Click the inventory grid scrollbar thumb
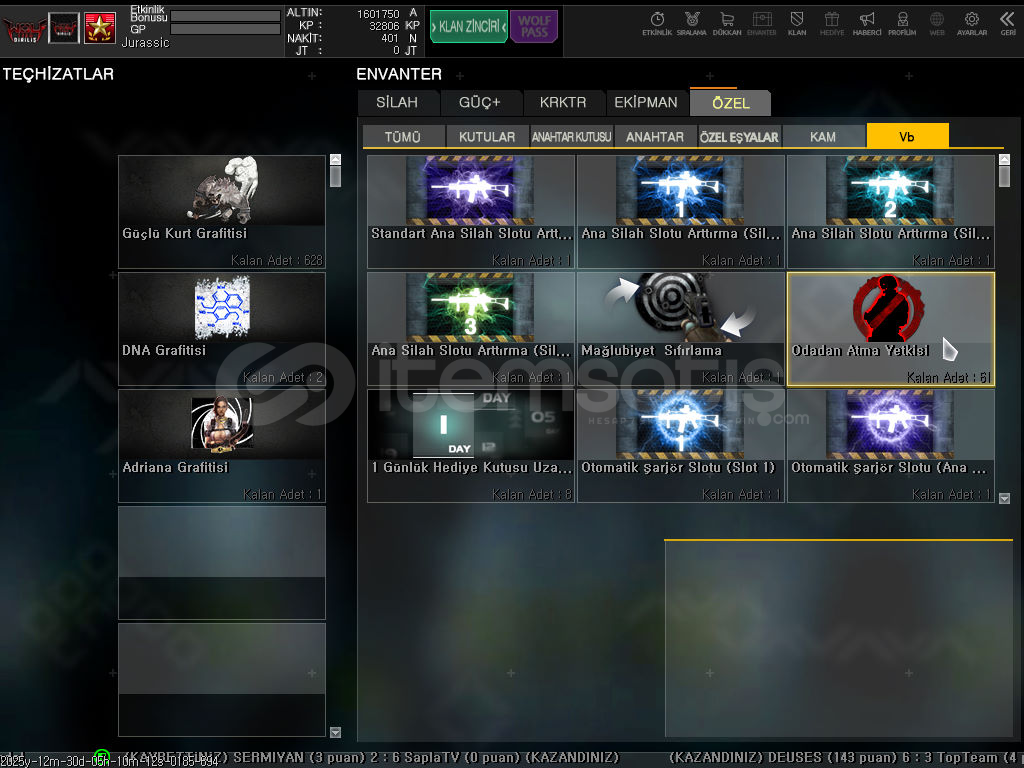 click(1004, 176)
